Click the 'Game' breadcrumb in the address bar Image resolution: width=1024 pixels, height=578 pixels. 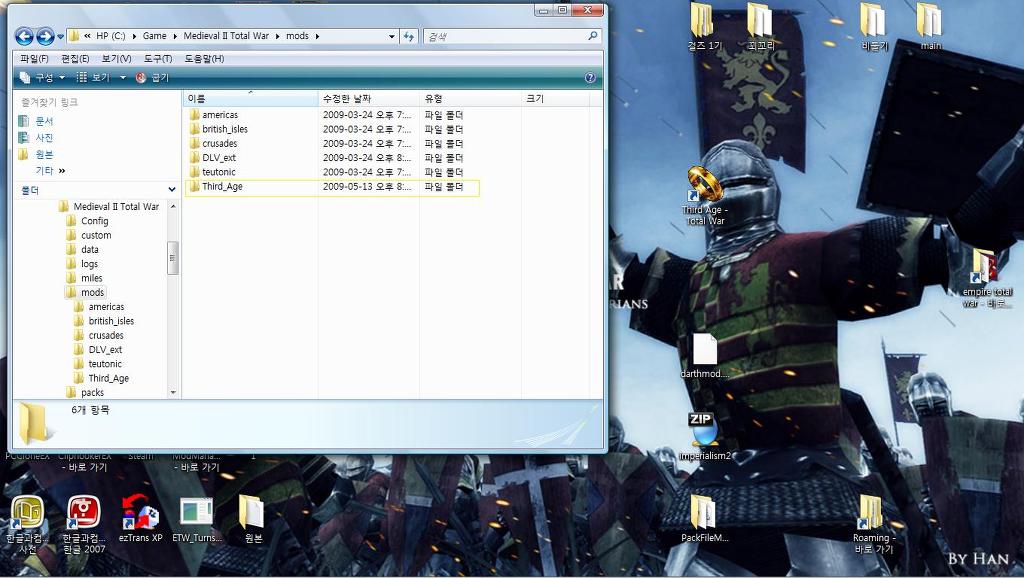point(155,36)
